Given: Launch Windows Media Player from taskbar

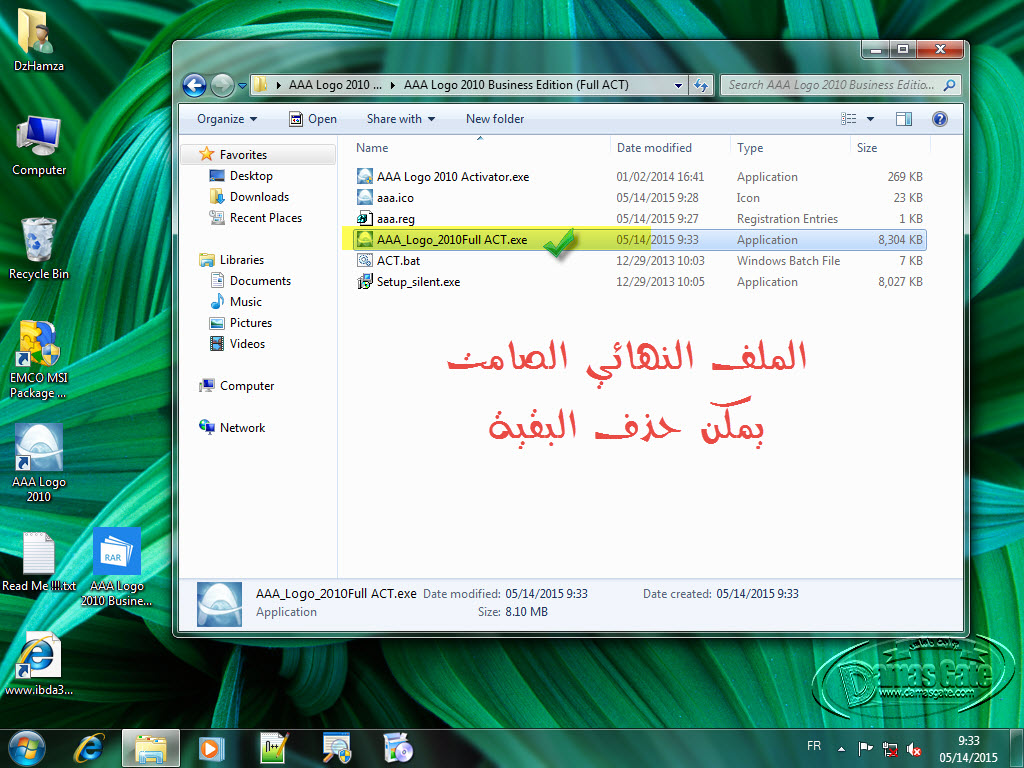Looking at the screenshot, I should click(211, 748).
